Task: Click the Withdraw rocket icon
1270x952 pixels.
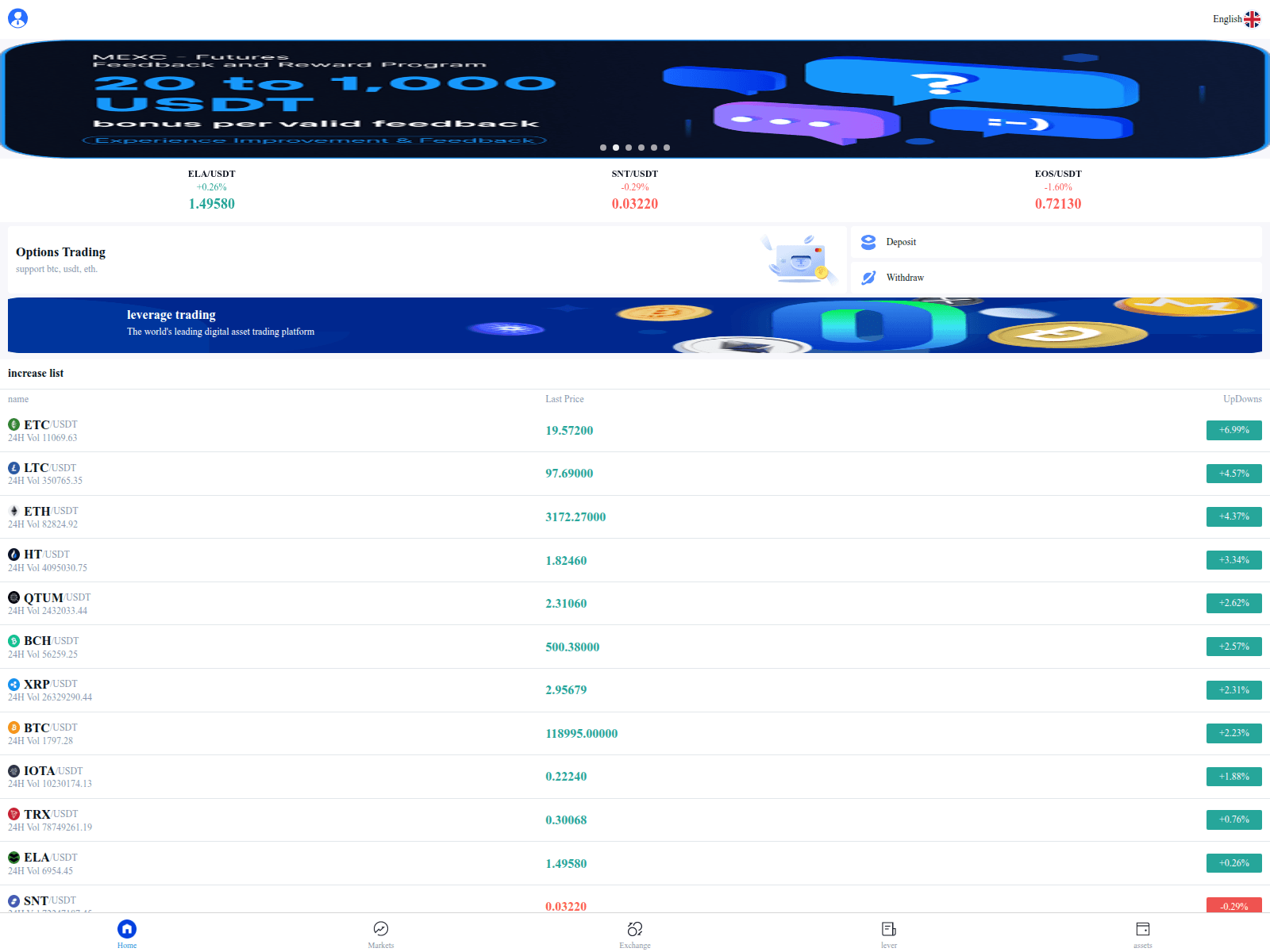Action: (x=868, y=278)
